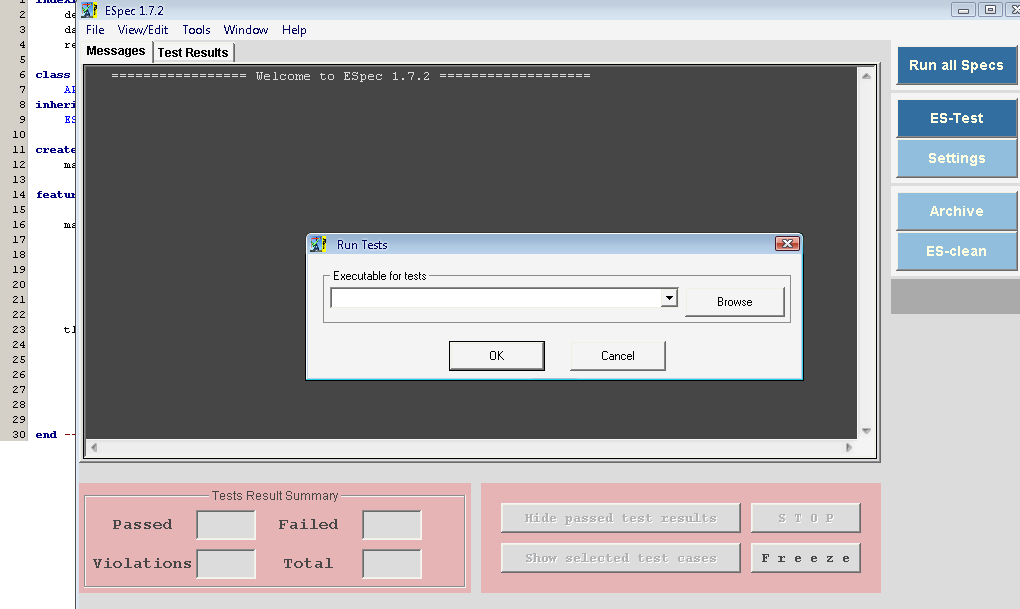Close the Run Tests dialog

click(x=787, y=243)
